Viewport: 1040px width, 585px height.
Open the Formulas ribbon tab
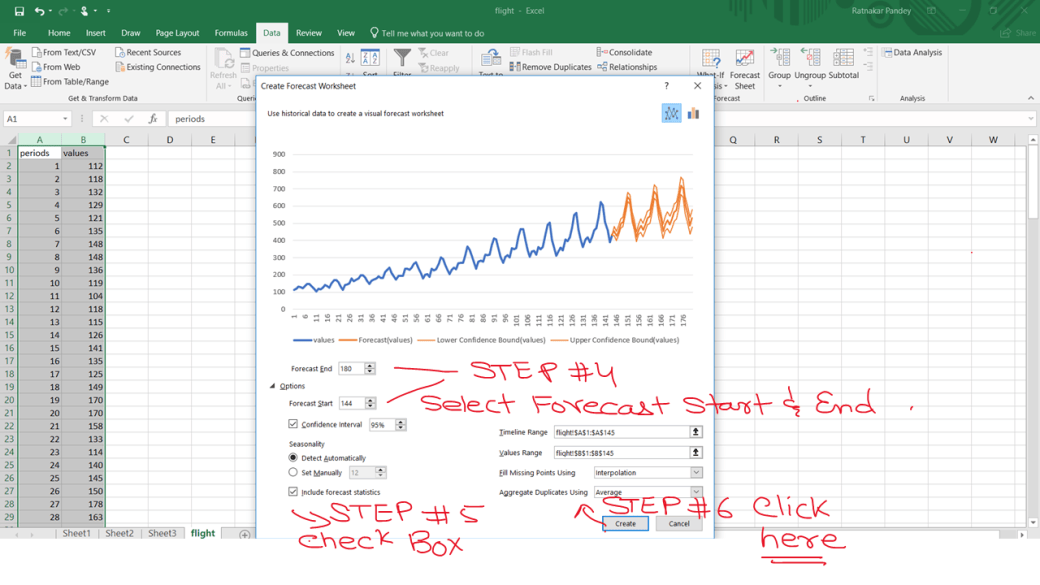tap(231, 33)
